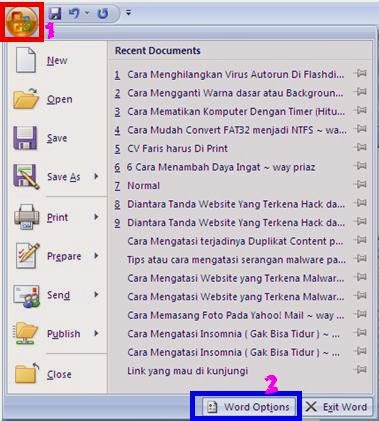379x421 pixels.
Task: Click the Save As floppy-with-pencil icon
Action: coord(26,177)
